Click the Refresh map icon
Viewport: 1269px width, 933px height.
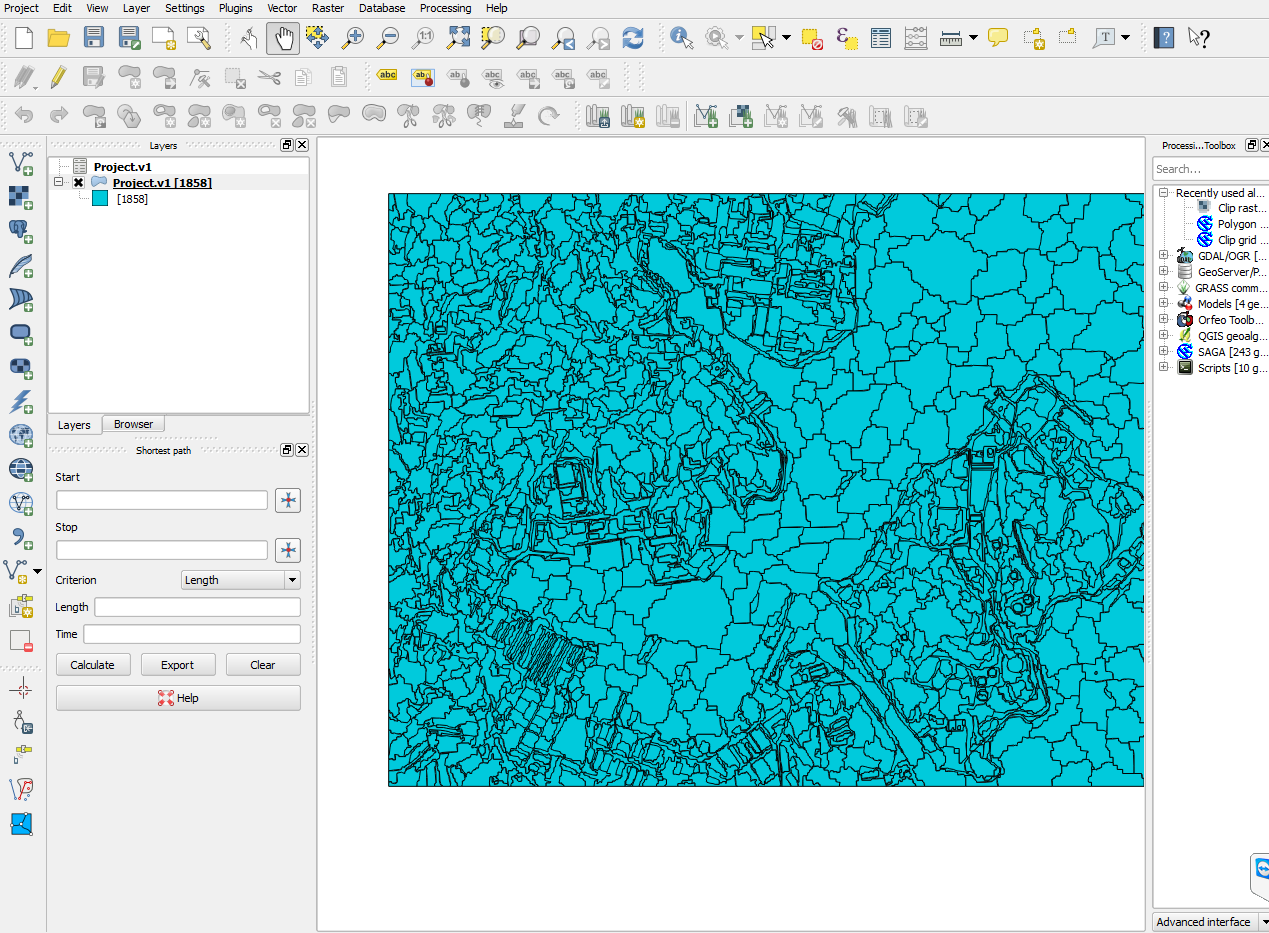click(x=633, y=38)
